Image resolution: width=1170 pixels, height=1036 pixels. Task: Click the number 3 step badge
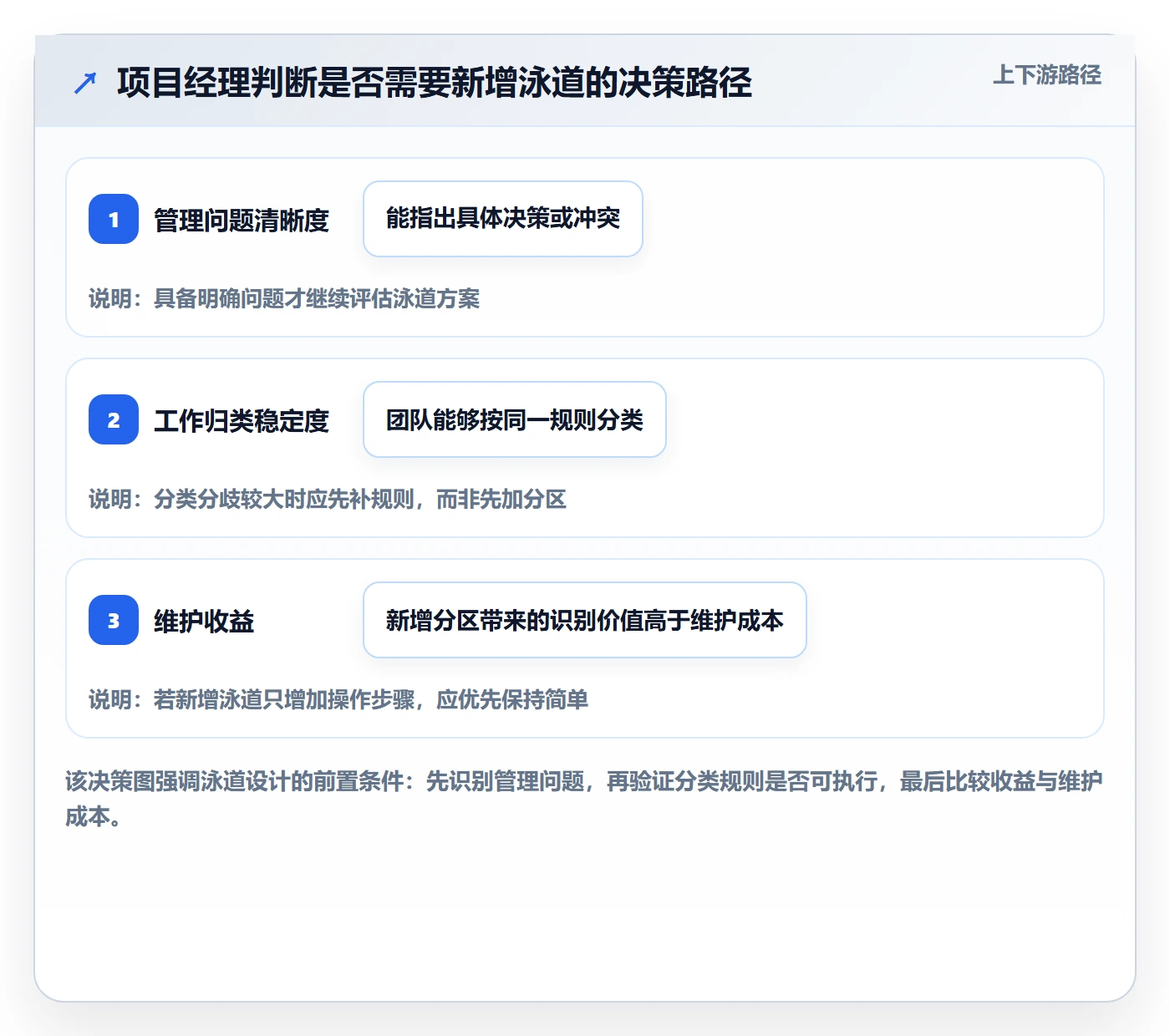114,620
